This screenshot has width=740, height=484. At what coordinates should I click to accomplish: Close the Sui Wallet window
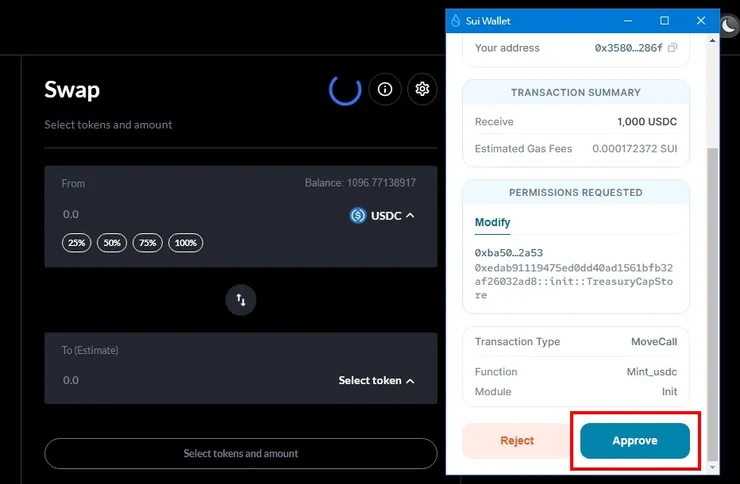tap(701, 21)
